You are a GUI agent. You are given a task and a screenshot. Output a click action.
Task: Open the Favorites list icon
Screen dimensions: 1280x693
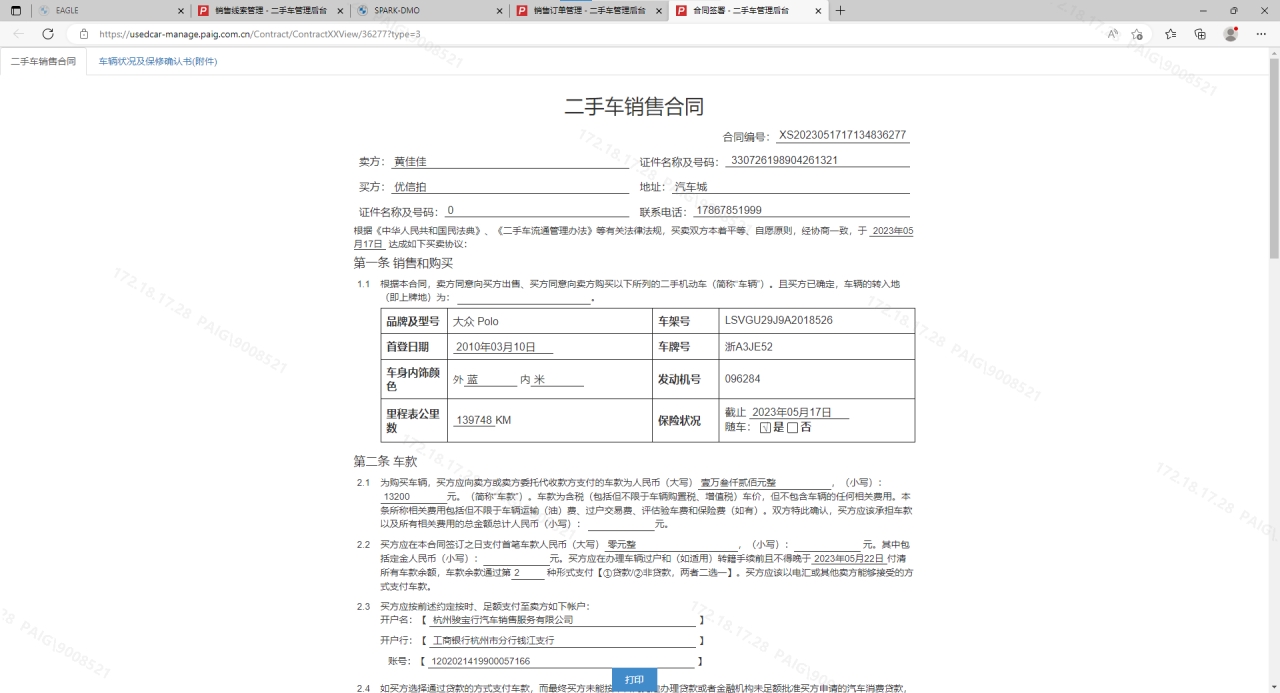[x=1170, y=33]
